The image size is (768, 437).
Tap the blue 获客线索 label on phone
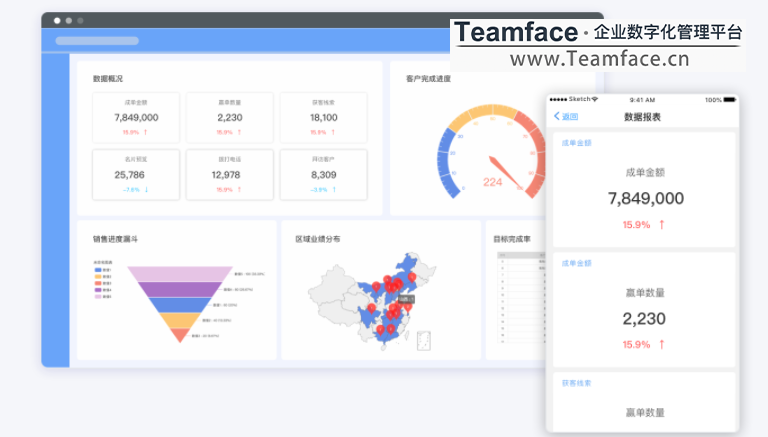click(x=576, y=383)
